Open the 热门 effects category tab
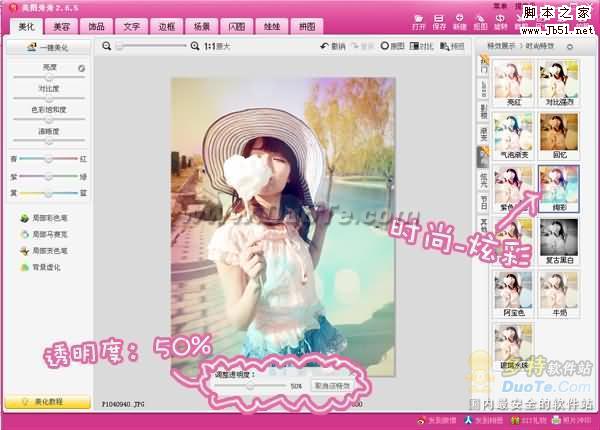The height and width of the screenshot is (430, 600). (x=484, y=64)
